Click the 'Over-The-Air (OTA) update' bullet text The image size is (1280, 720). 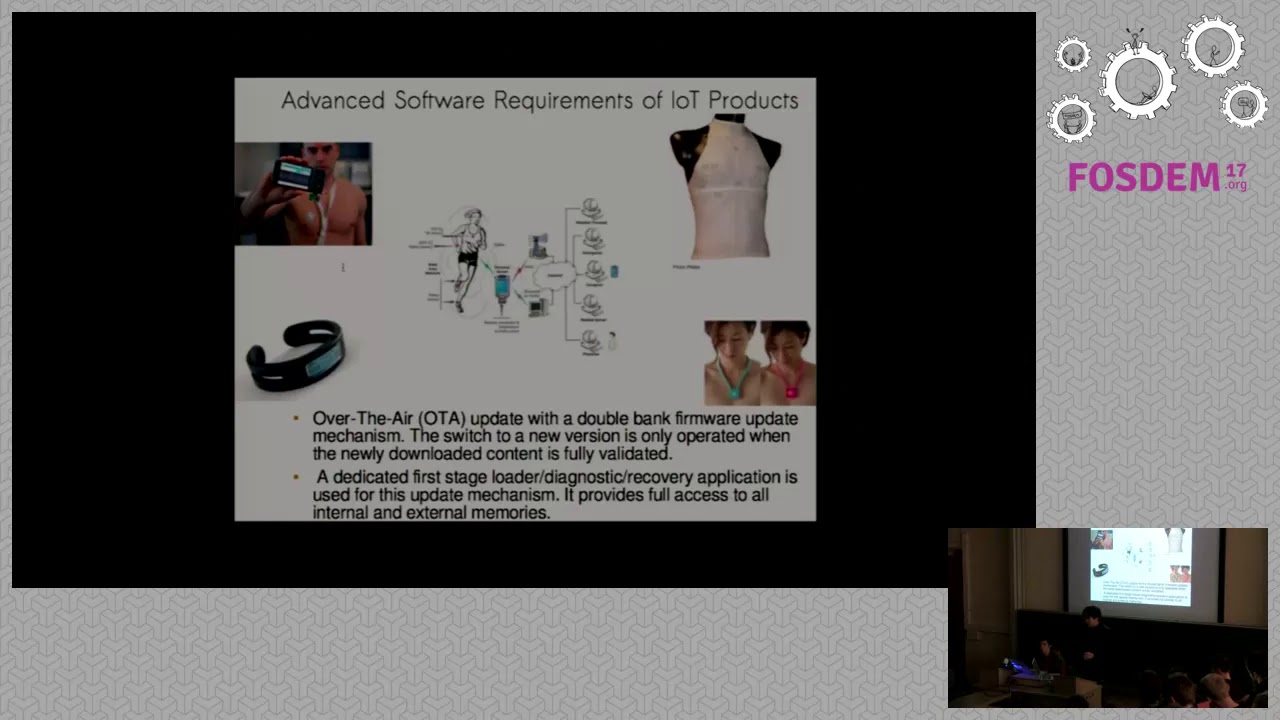point(555,436)
